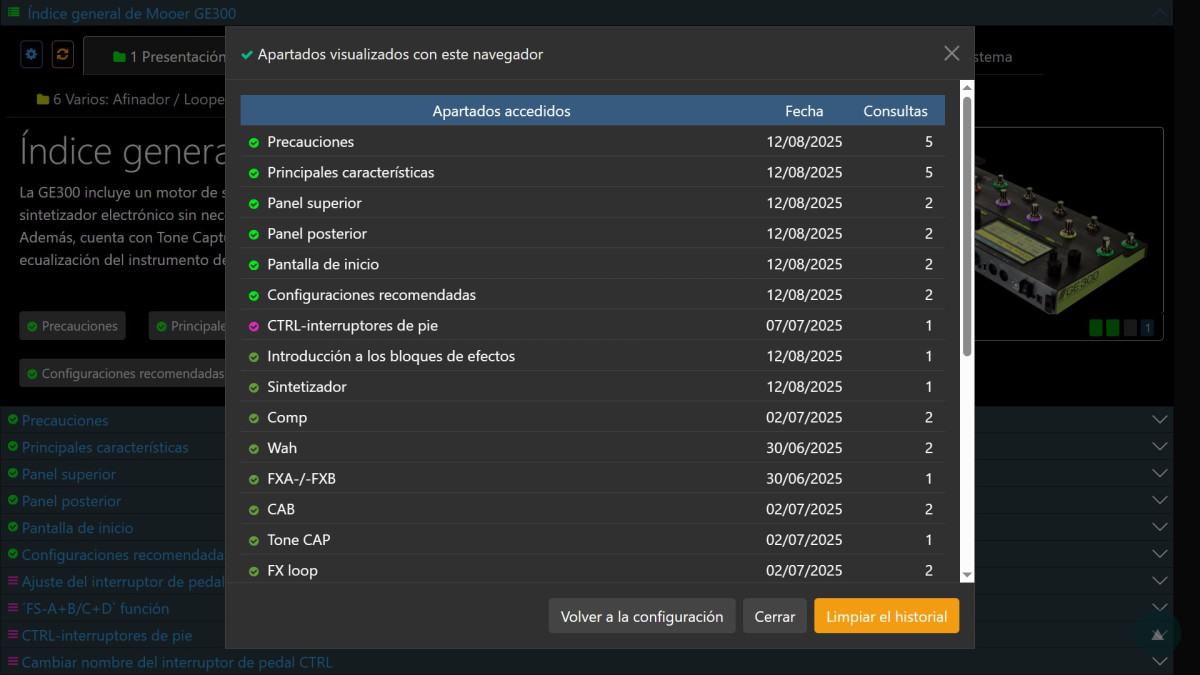Click green check icon next to Sintetizador

(x=254, y=387)
